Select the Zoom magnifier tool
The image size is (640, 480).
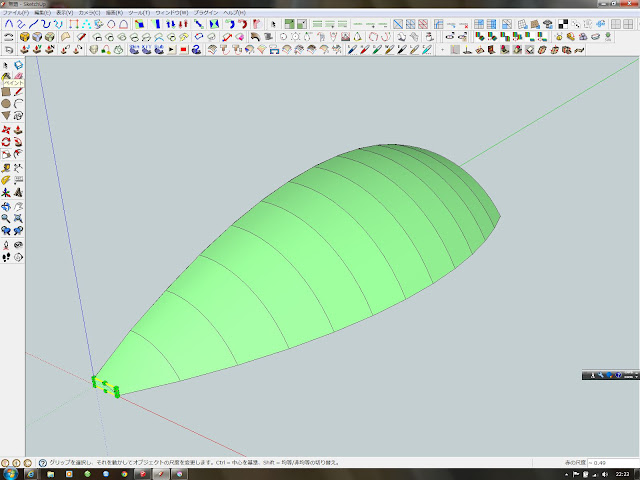[x=6, y=218]
